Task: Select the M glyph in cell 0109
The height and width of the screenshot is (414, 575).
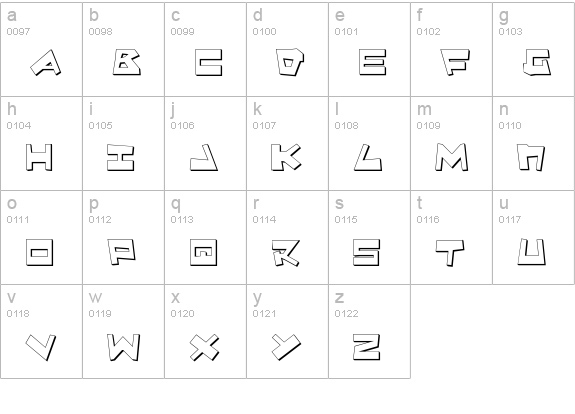Action: click(x=451, y=157)
